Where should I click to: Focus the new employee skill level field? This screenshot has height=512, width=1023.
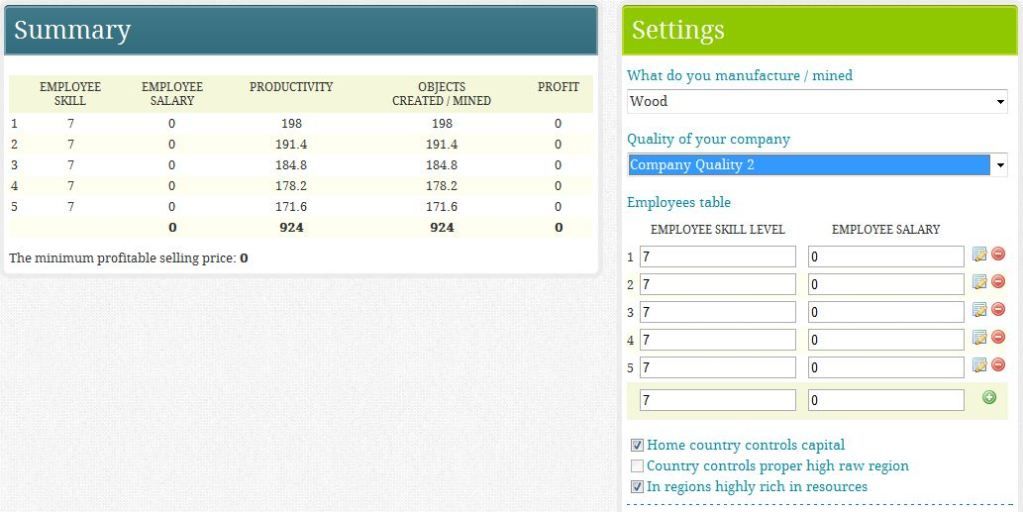(x=717, y=400)
